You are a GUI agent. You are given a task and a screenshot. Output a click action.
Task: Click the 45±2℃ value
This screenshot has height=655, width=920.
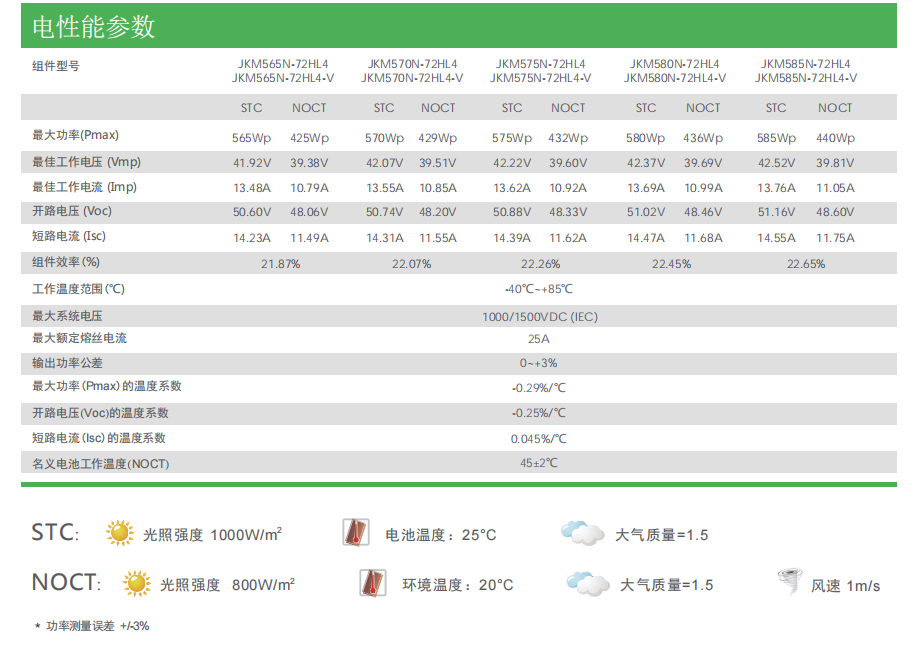point(539,463)
